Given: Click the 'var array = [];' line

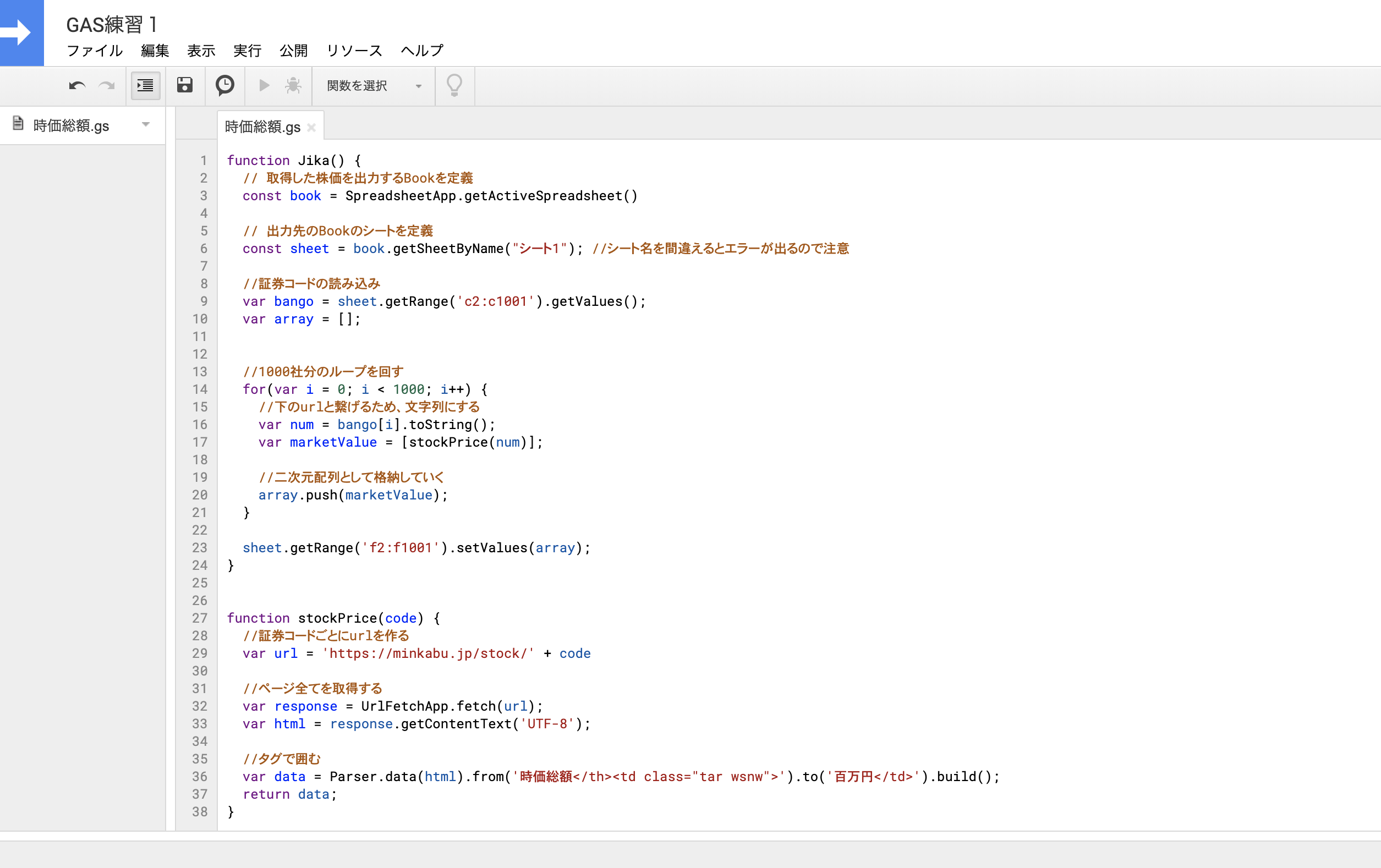Looking at the screenshot, I should [x=302, y=320].
